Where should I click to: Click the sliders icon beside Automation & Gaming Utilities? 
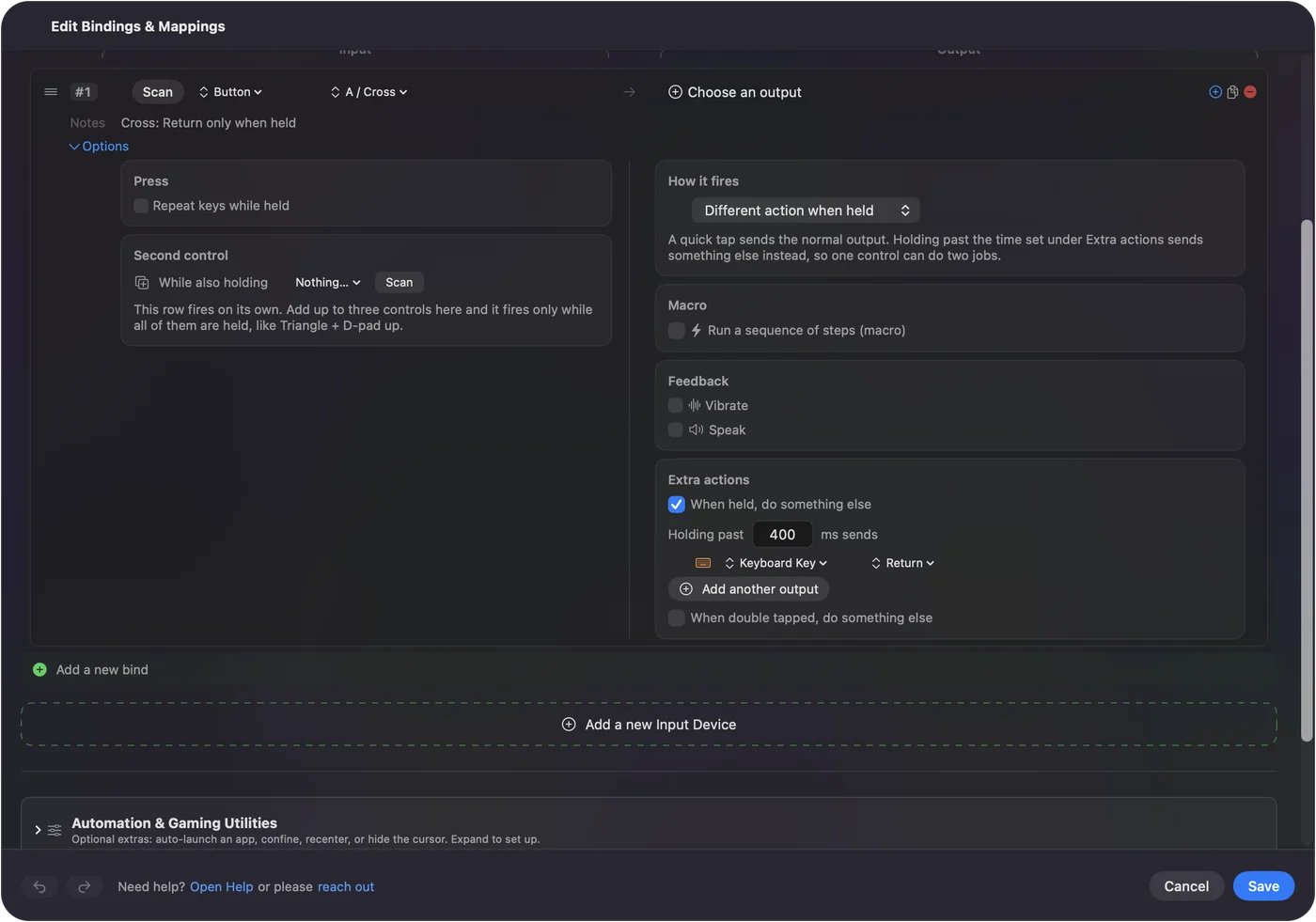coord(55,830)
